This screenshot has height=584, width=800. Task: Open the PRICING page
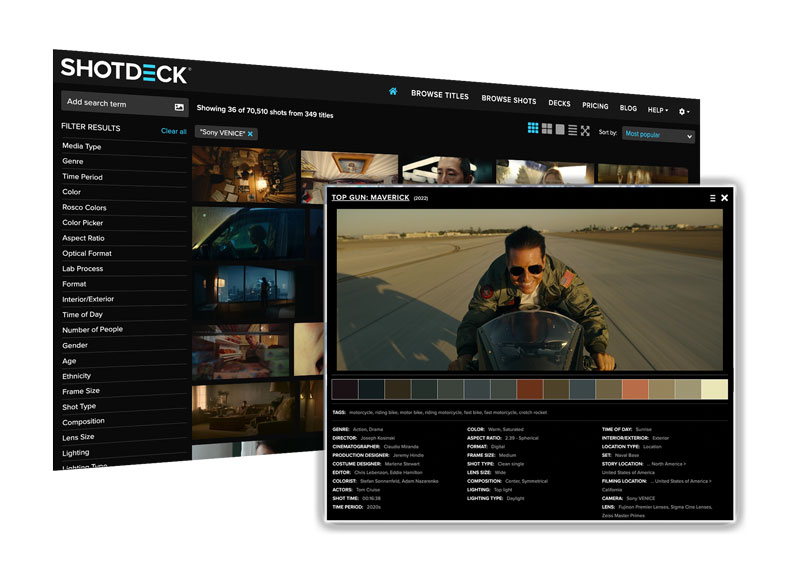pyautogui.click(x=594, y=104)
